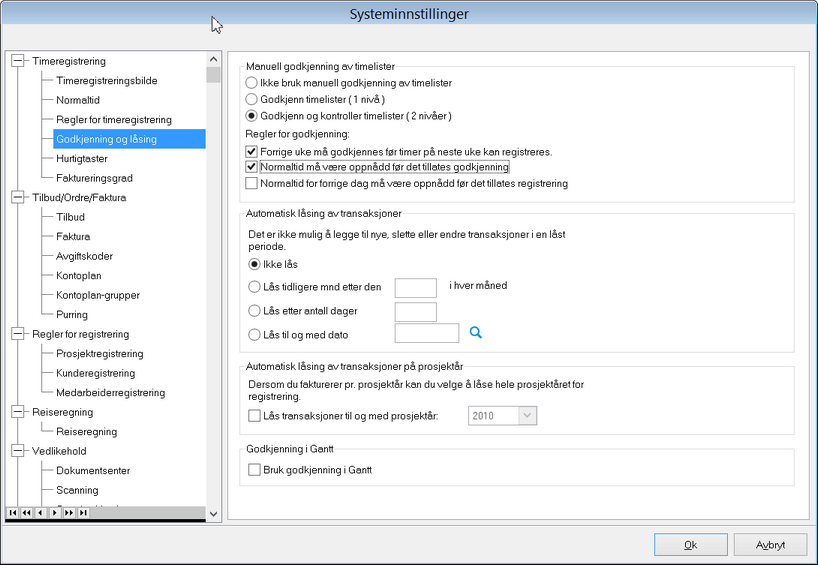
Task: Go to previous record navigation arrow
Action: pyautogui.click(x=40, y=513)
